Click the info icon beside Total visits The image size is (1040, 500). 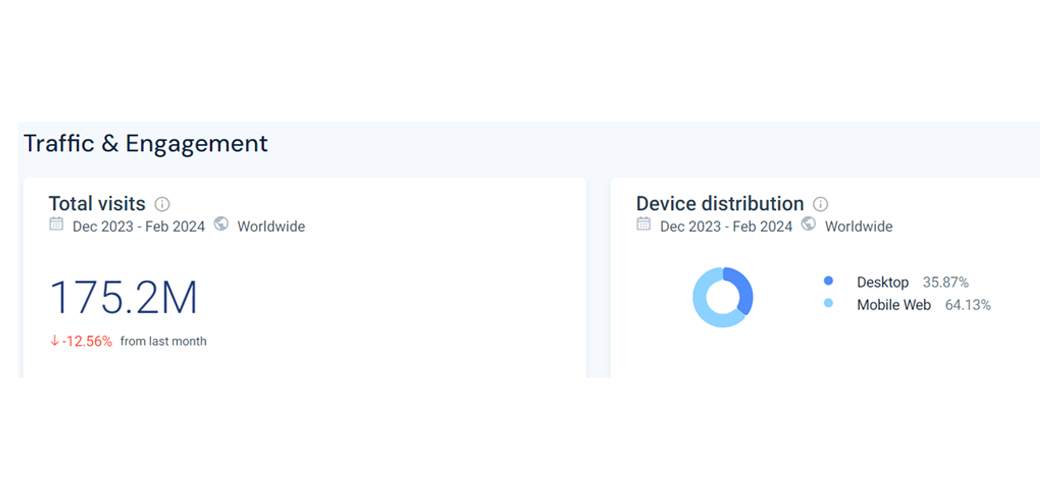(x=162, y=204)
